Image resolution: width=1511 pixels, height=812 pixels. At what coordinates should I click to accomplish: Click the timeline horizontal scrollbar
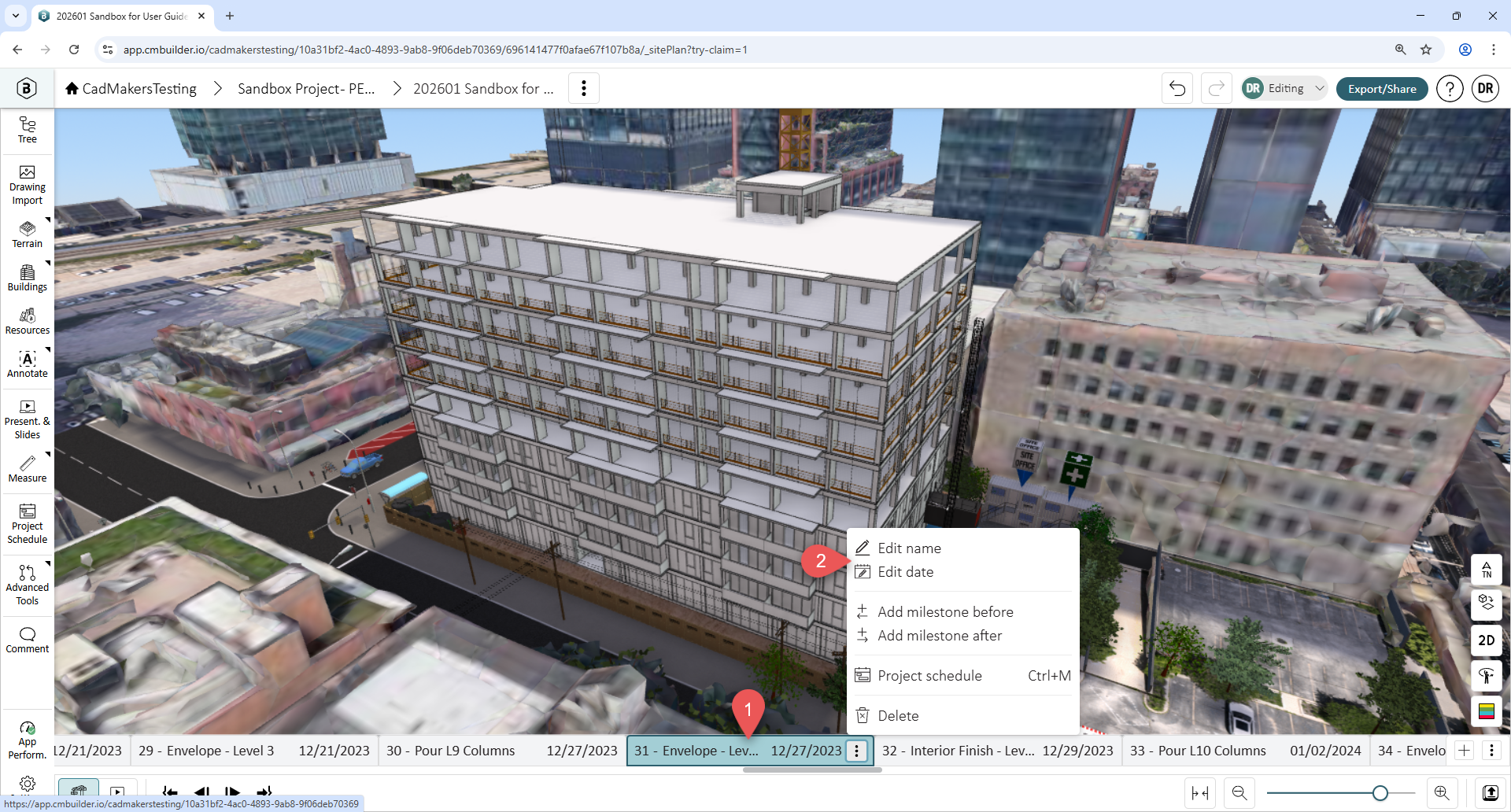click(x=812, y=770)
